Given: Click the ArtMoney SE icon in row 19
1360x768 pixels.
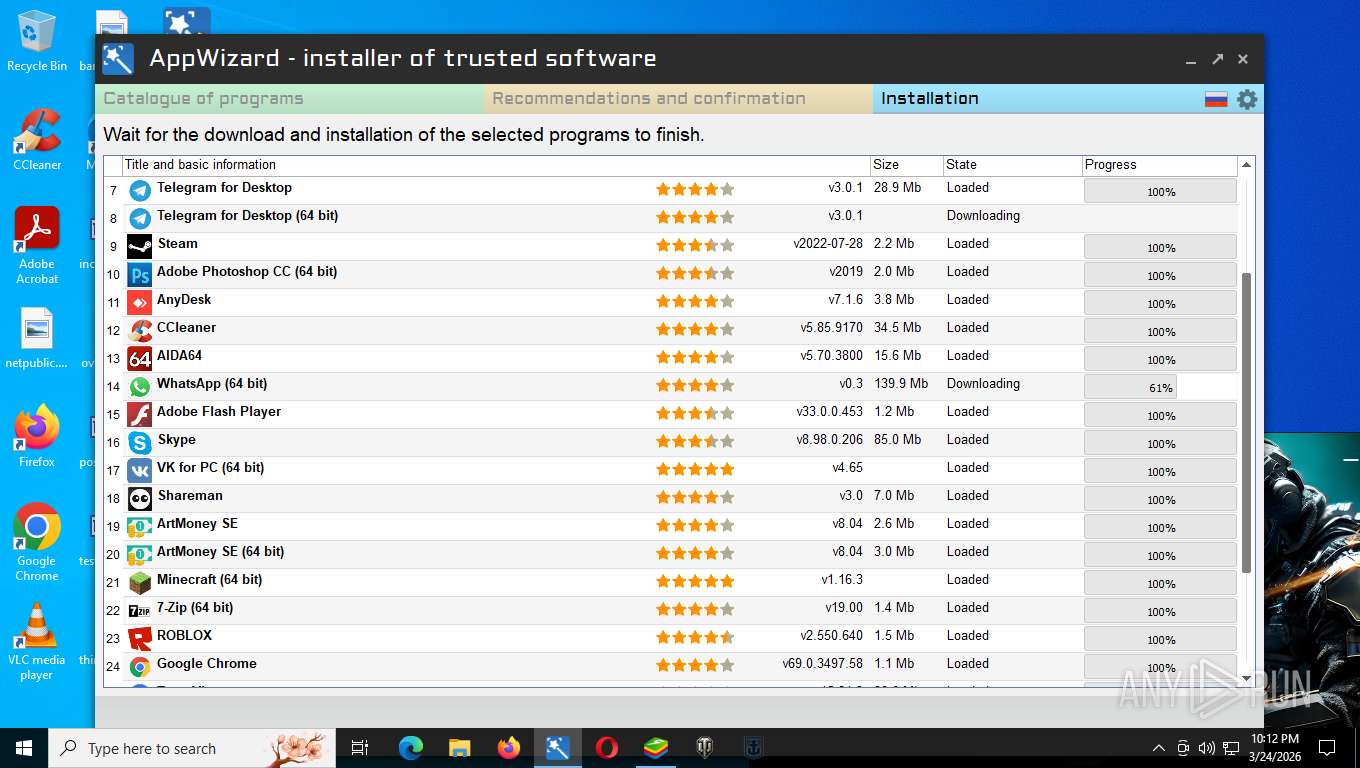Looking at the screenshot, I should [x=140, y=526].
